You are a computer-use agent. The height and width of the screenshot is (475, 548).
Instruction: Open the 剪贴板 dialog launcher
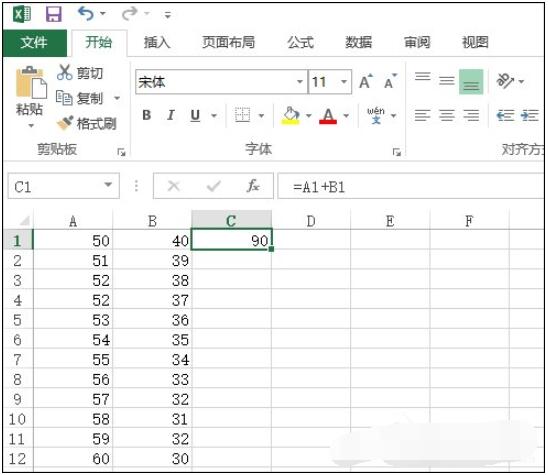click(121, 152)
